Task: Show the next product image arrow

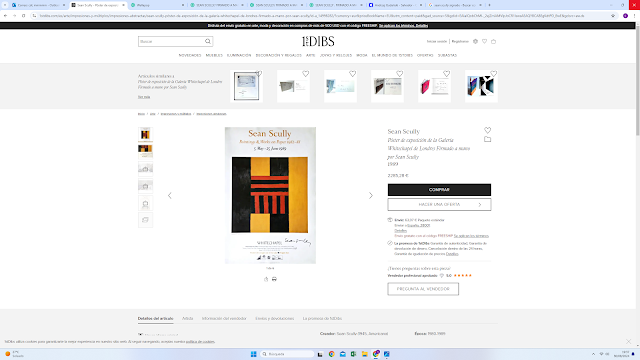Action: coord(371,196)
